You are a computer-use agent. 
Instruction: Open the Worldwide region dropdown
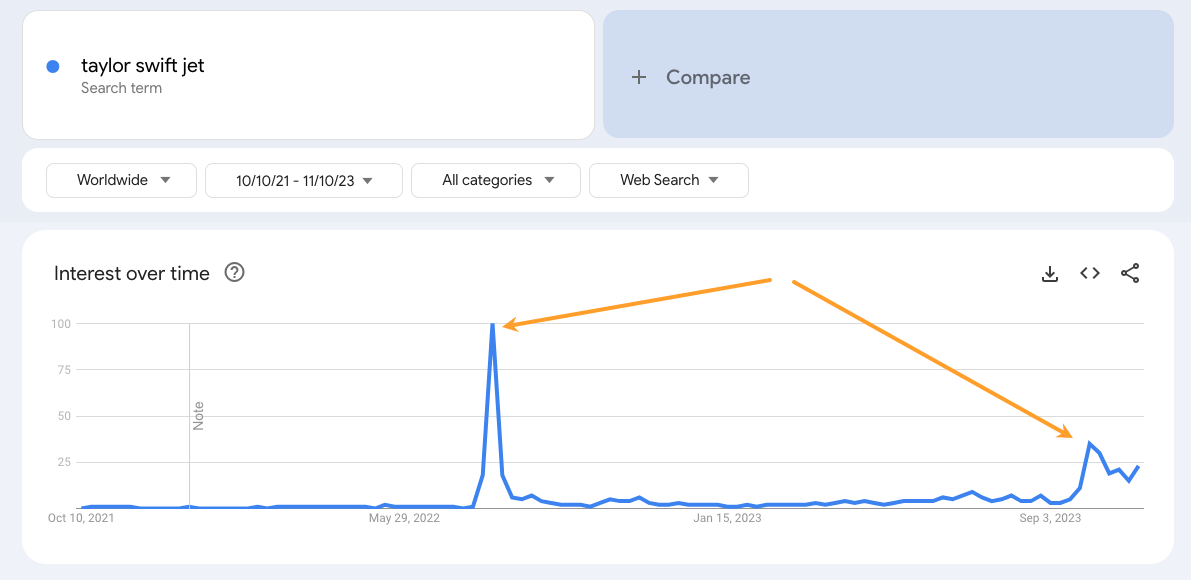[x=120, y=180]
